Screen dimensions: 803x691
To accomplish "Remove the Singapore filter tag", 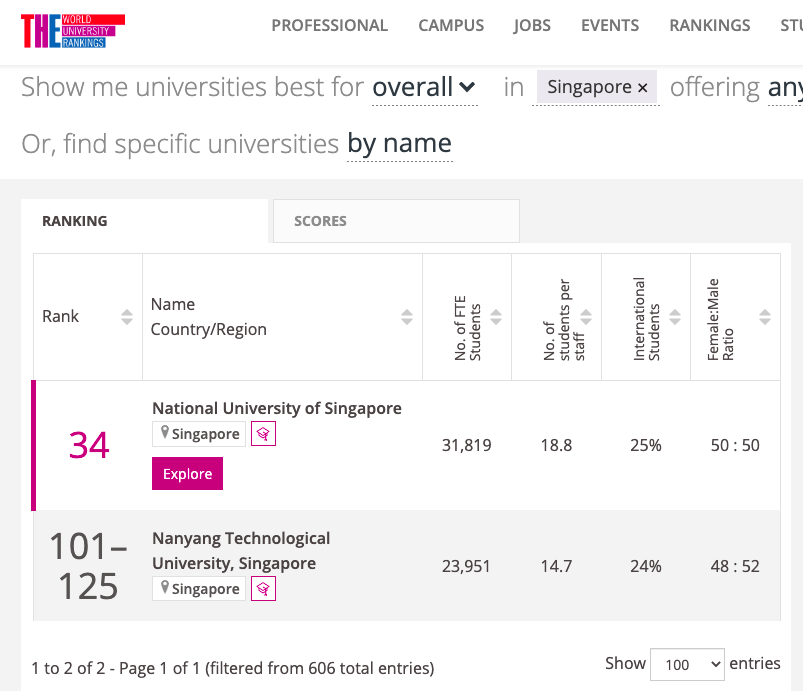I will click(x=643, y=88).
